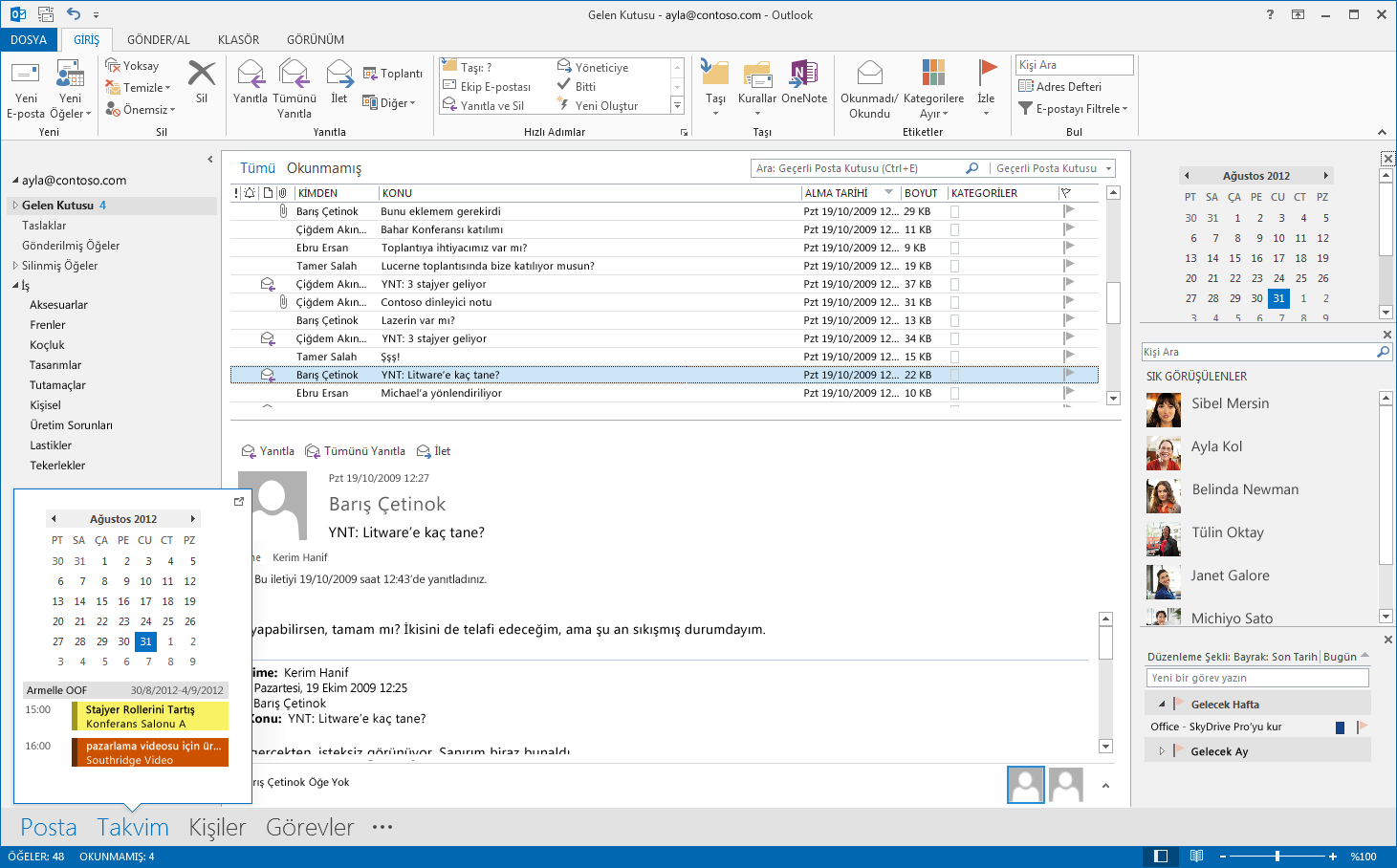1397x868 pixels.
Task: Open the DOSYA tab
Action: click(29, 39)
